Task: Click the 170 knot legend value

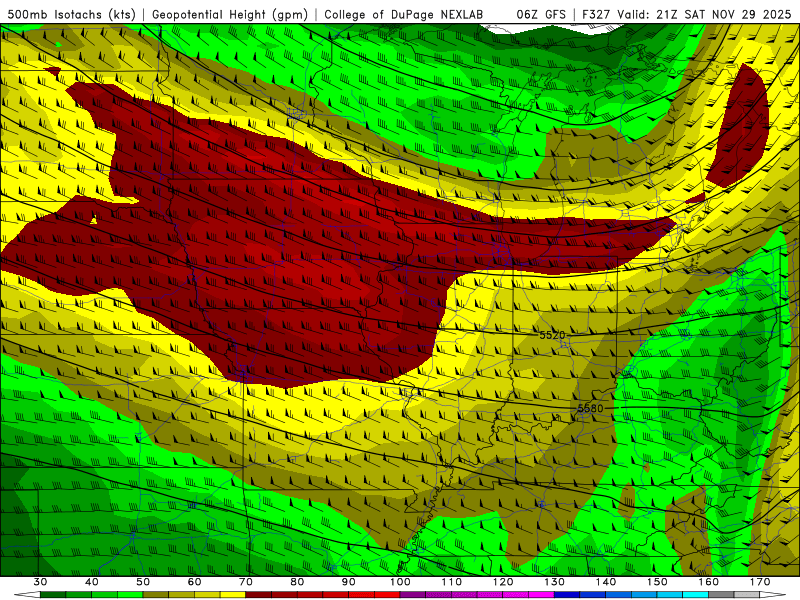Action: coord(760,582)
